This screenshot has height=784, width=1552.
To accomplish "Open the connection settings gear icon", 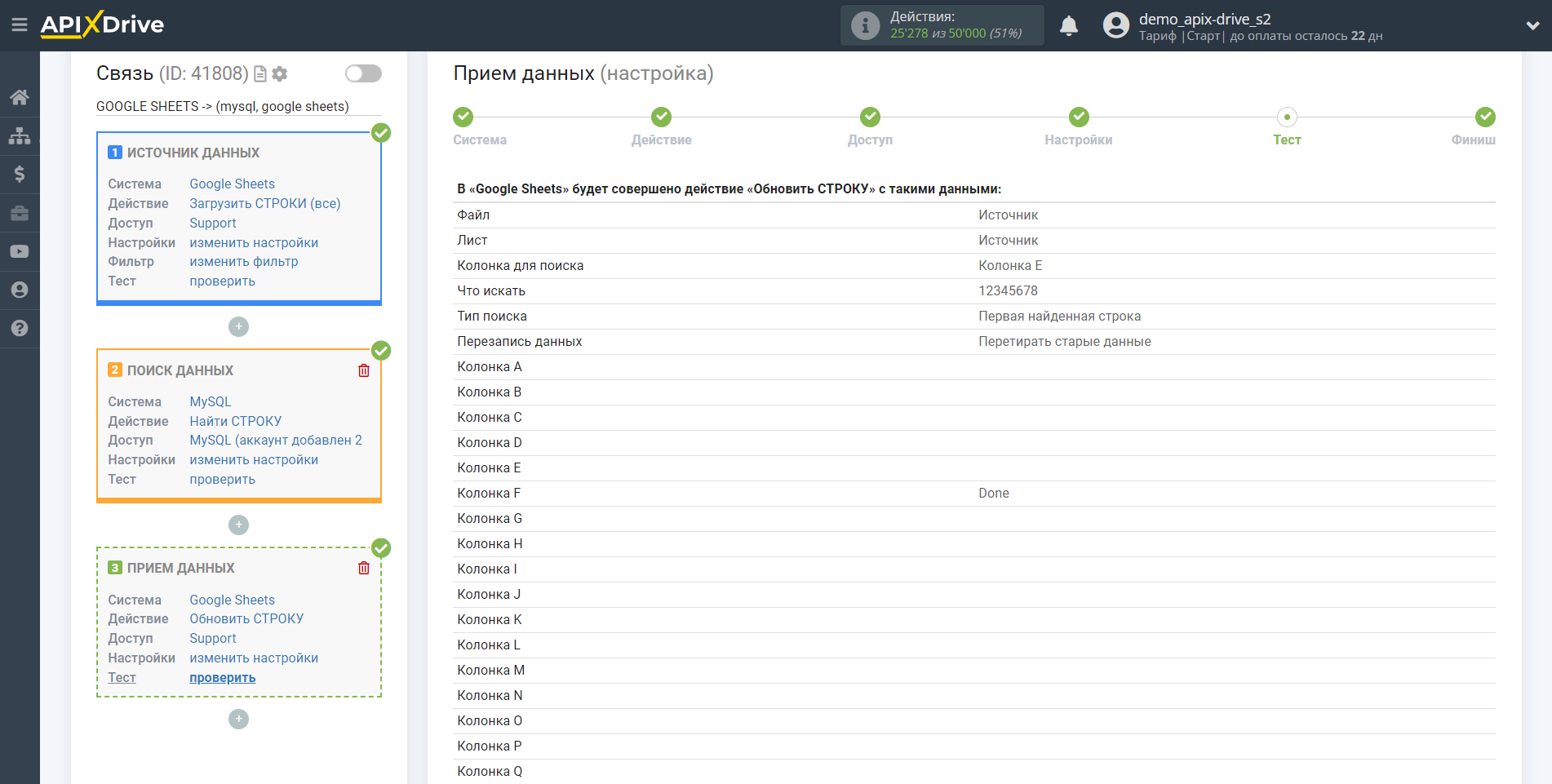I will click(x=280, y=74).
